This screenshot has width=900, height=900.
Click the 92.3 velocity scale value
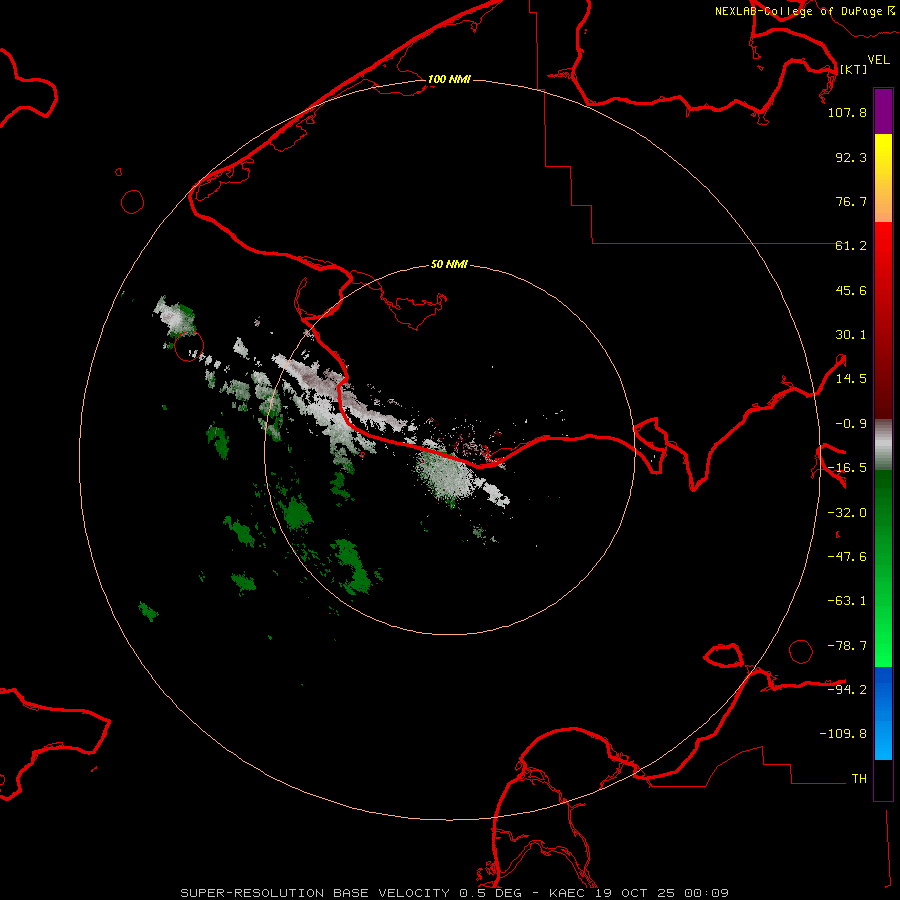pyautogui.click(x=851, y=157)
